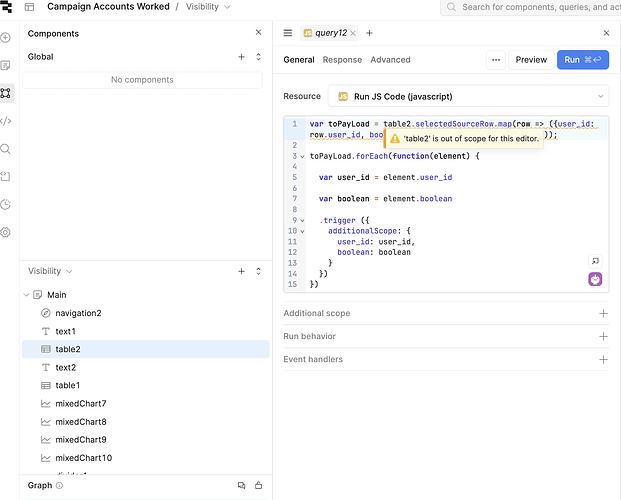Add component to Visibility page with plus
The width and height of the screenshot is (621, 500).
(241, 271)
